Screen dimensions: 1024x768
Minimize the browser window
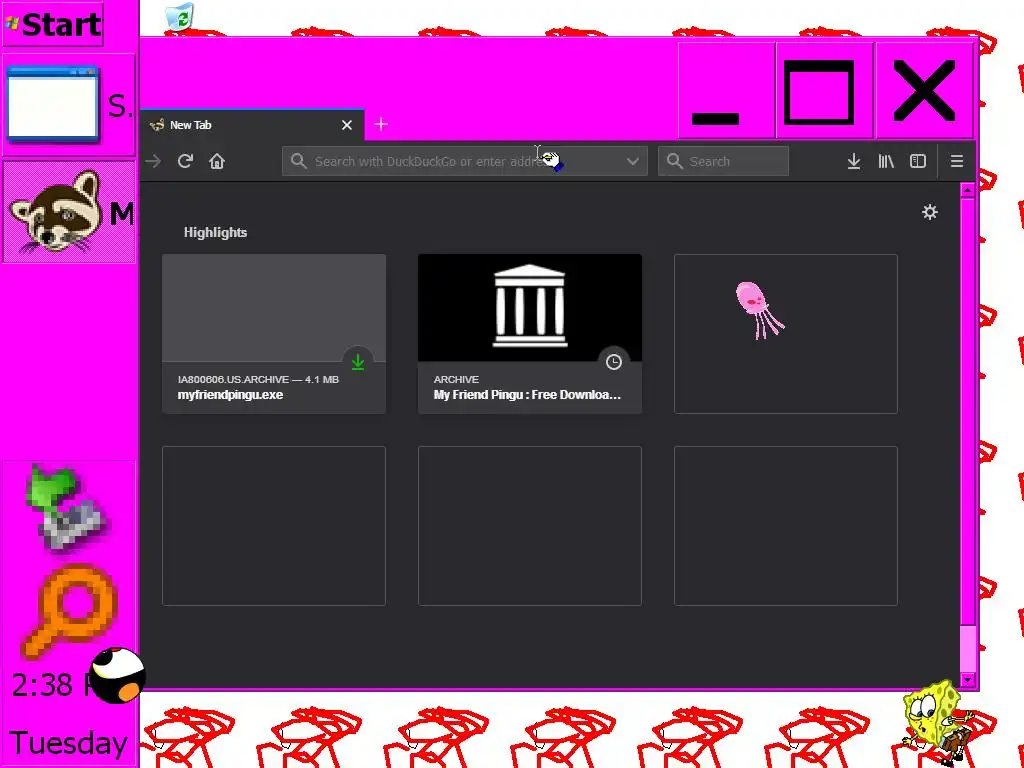pyautogui.click(x=726, y=90)
